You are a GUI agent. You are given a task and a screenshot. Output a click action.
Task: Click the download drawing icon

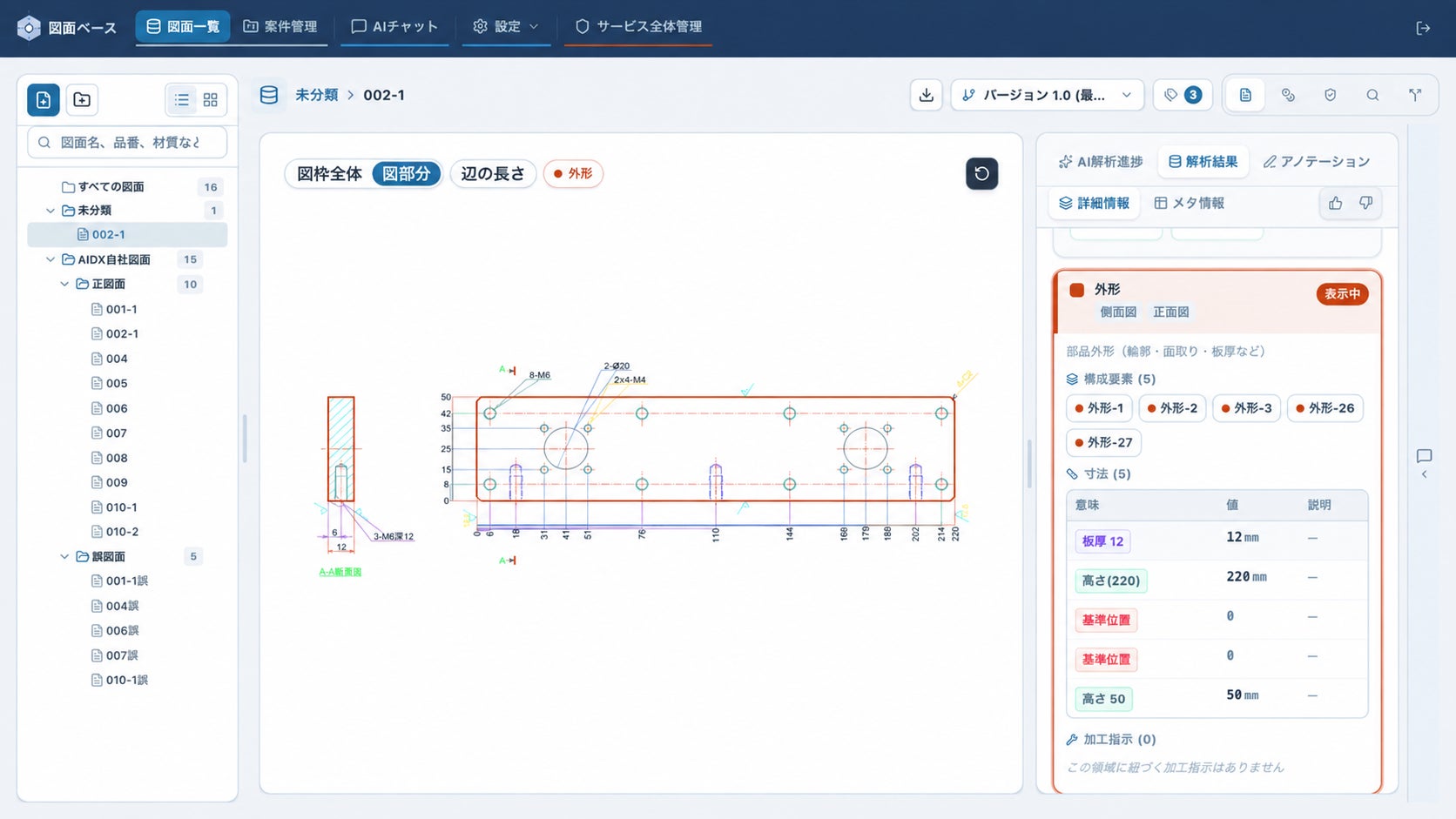(x=927, y=95)
